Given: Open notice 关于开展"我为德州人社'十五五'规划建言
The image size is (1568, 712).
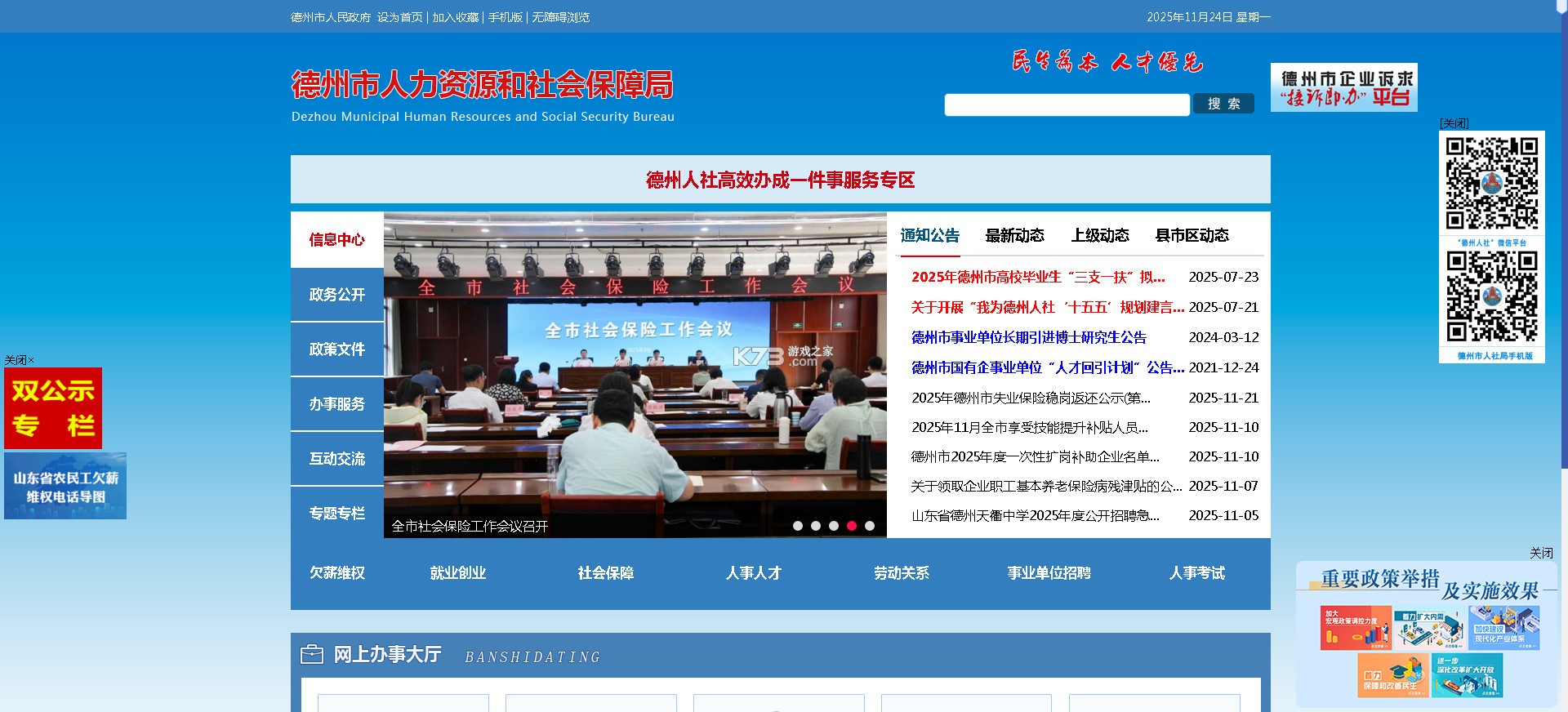Looking at the screenshot, I should 1048,308.
